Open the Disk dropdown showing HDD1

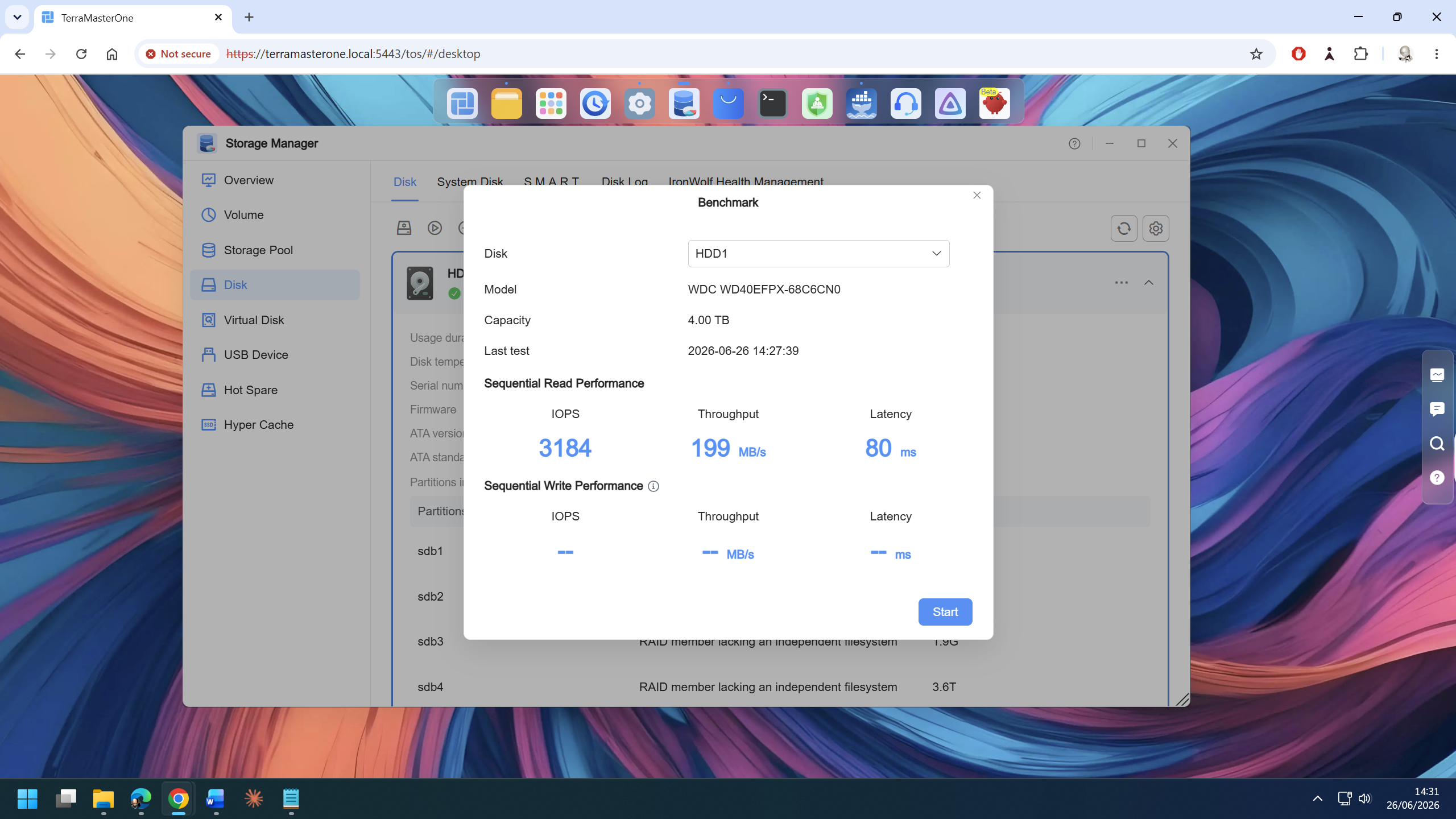coord(818,254)
